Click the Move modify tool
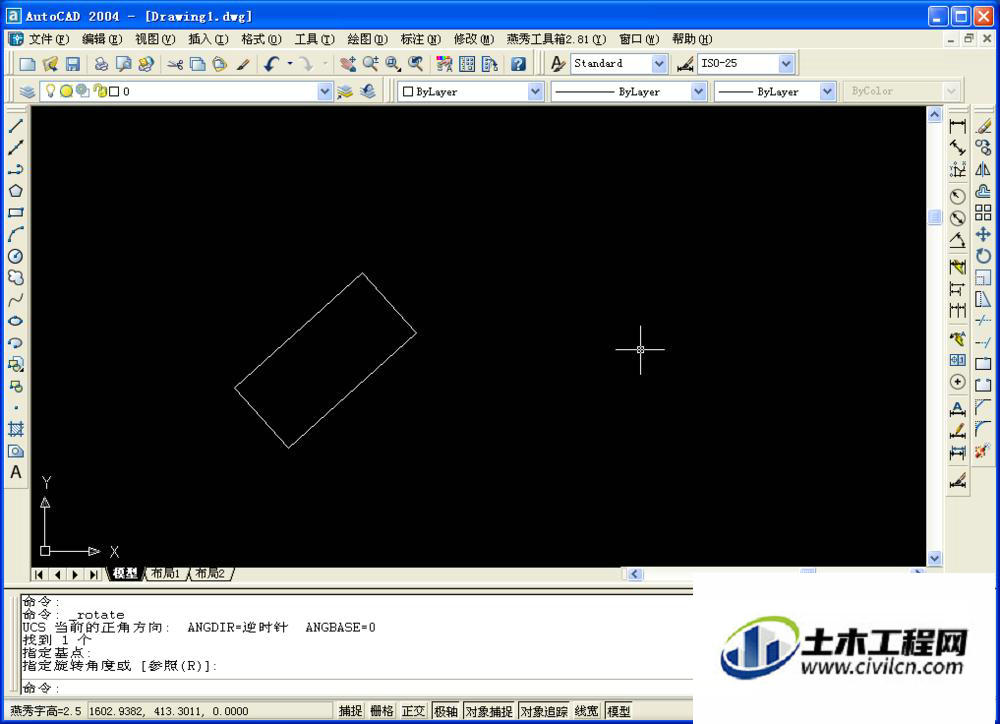1000x724 pixels. point(983,234)
